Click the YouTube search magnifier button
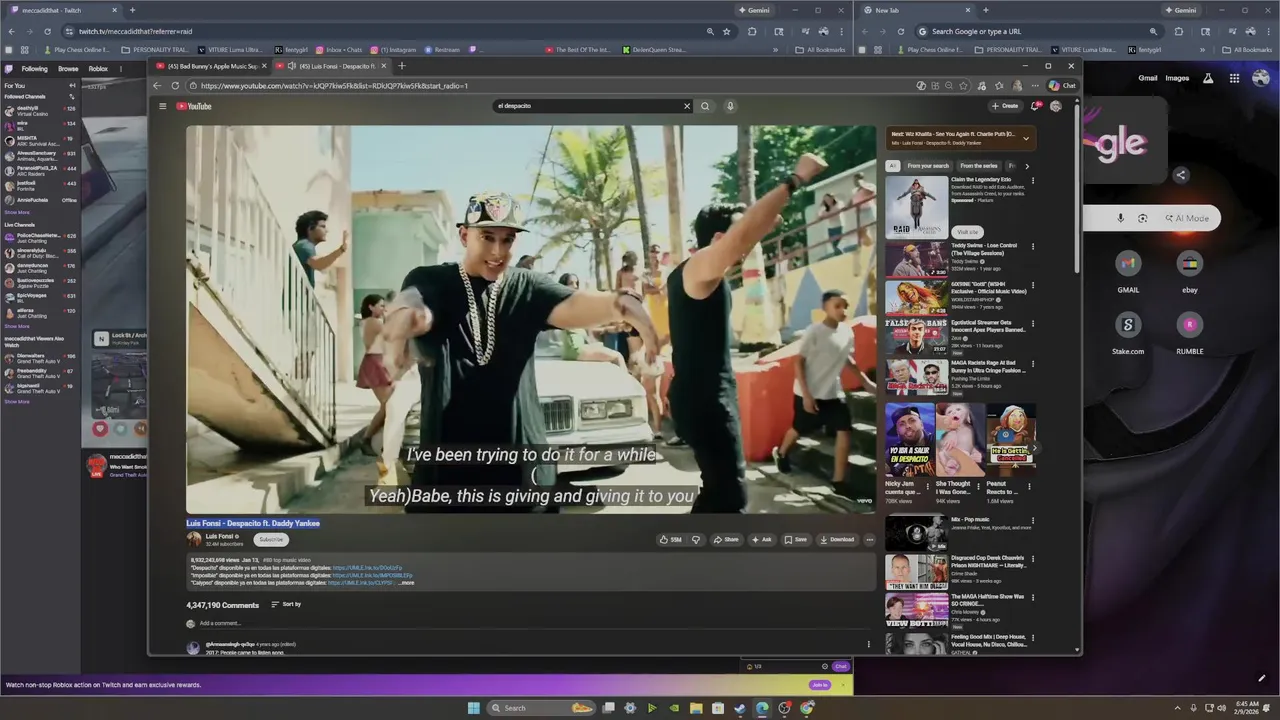1280x720 pixels. (x=705, y=106)
